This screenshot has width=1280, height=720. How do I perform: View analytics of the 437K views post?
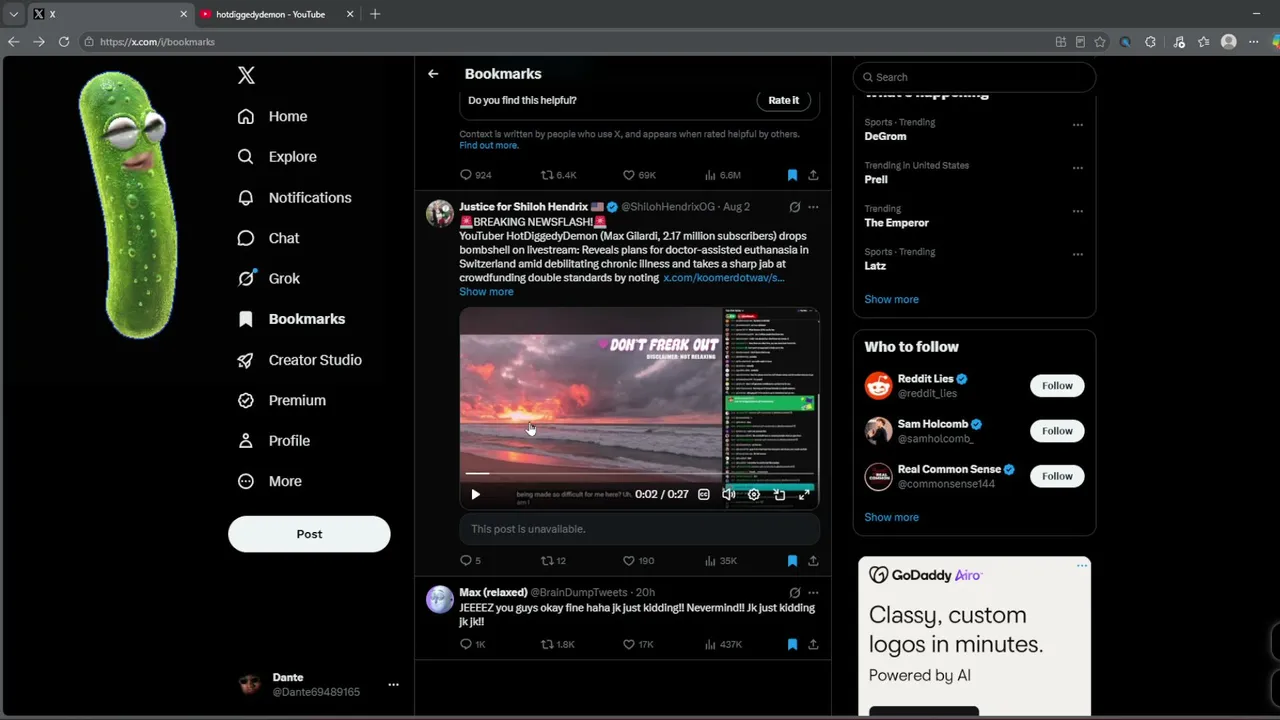(x=723, y=645)
